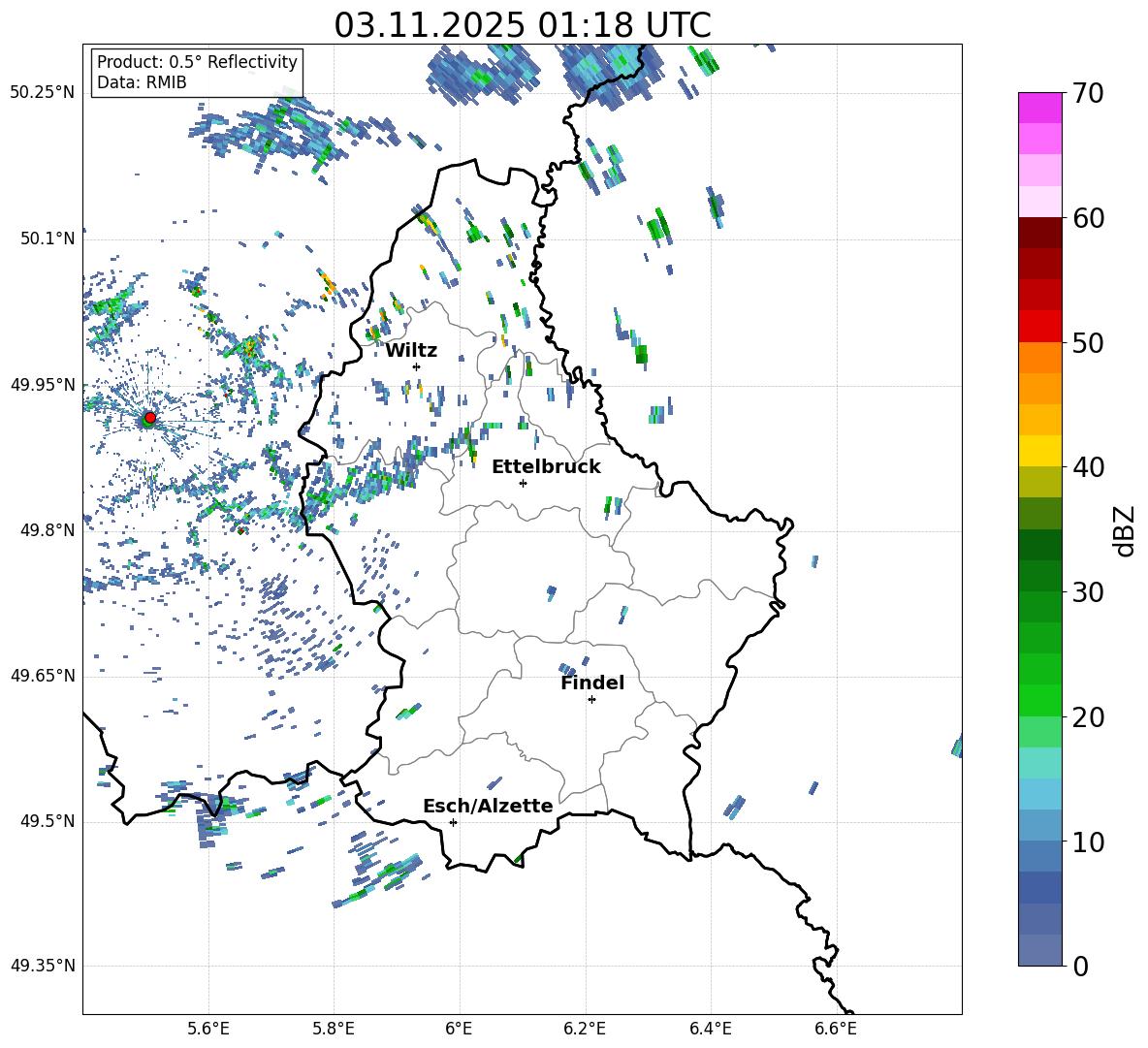Select the Ettelbruck city label
This screenshot has width=1148, height=1048.
546,466
